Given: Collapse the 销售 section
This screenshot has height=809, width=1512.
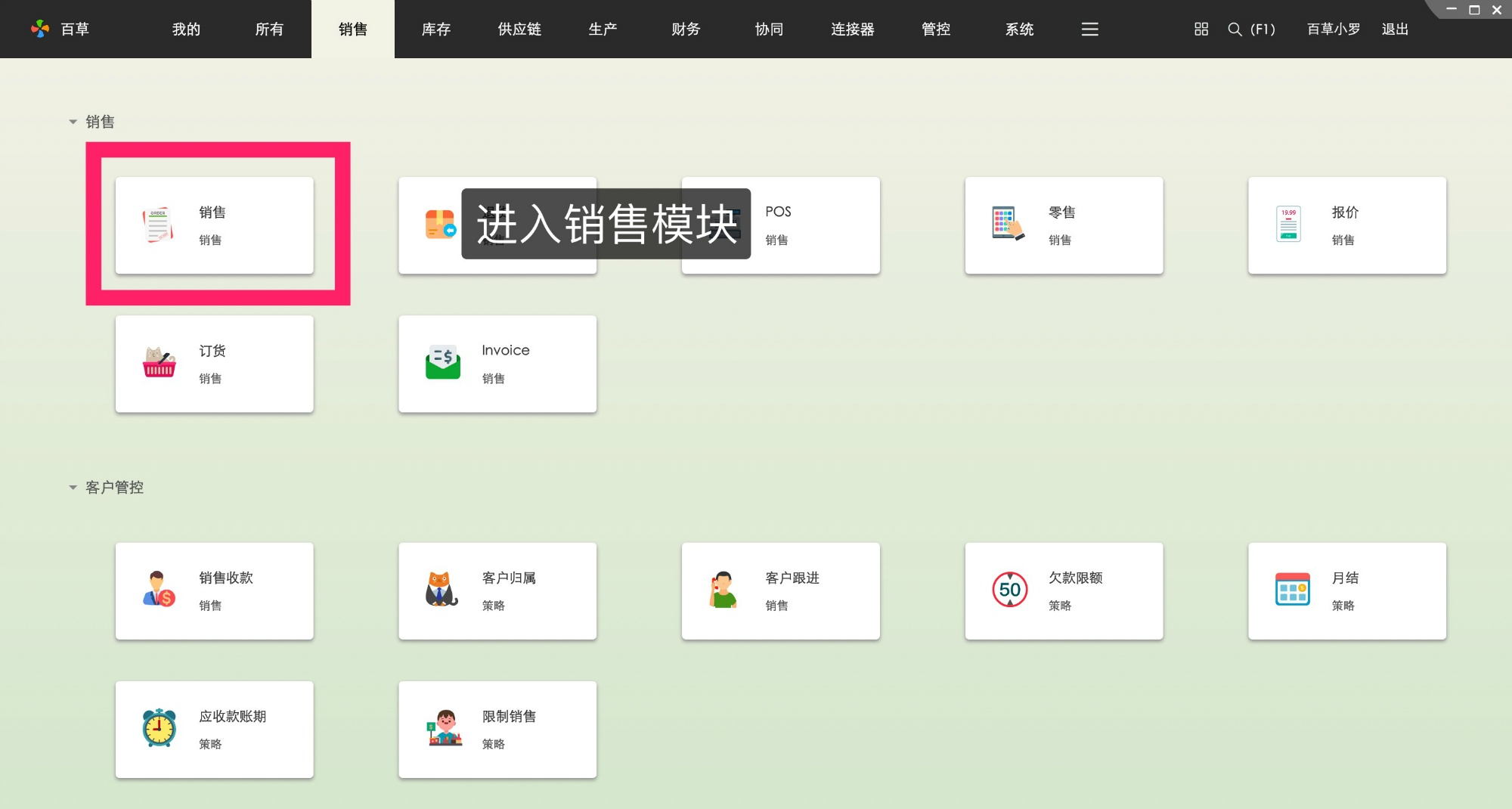Looking at the screenshot, I should point(73,121).
